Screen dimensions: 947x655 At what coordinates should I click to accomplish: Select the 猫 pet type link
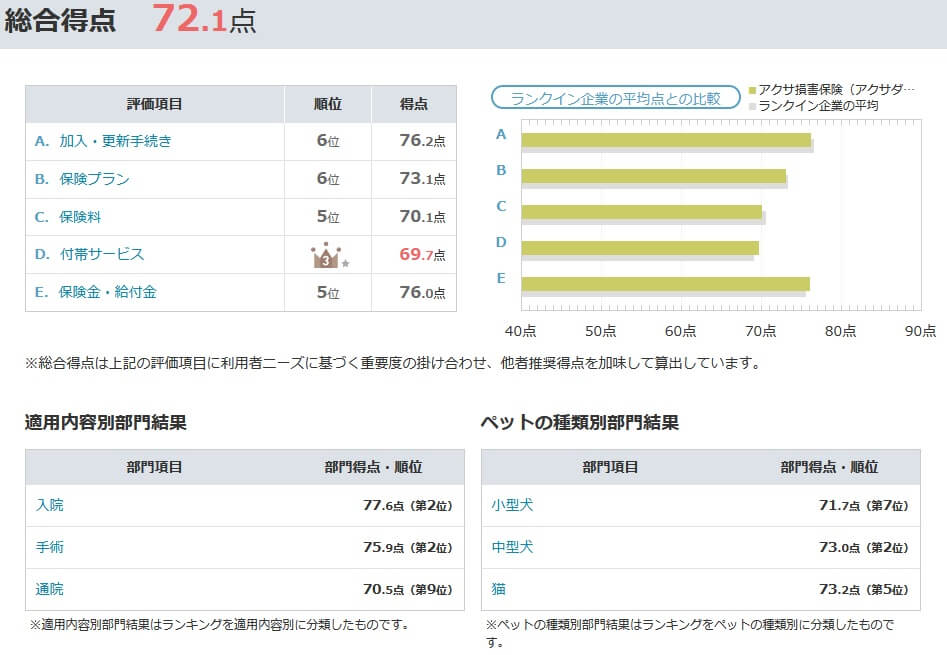(498, 589)
